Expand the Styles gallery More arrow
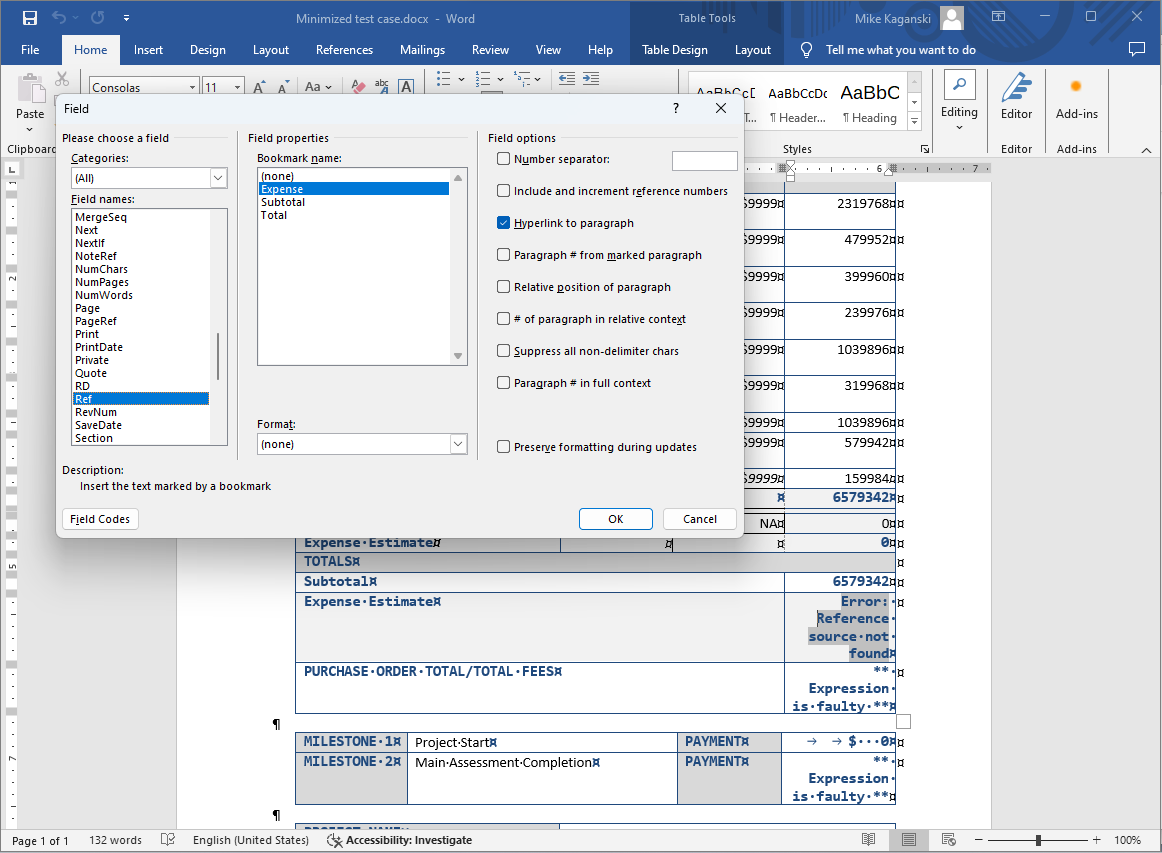 coord(914,121)
